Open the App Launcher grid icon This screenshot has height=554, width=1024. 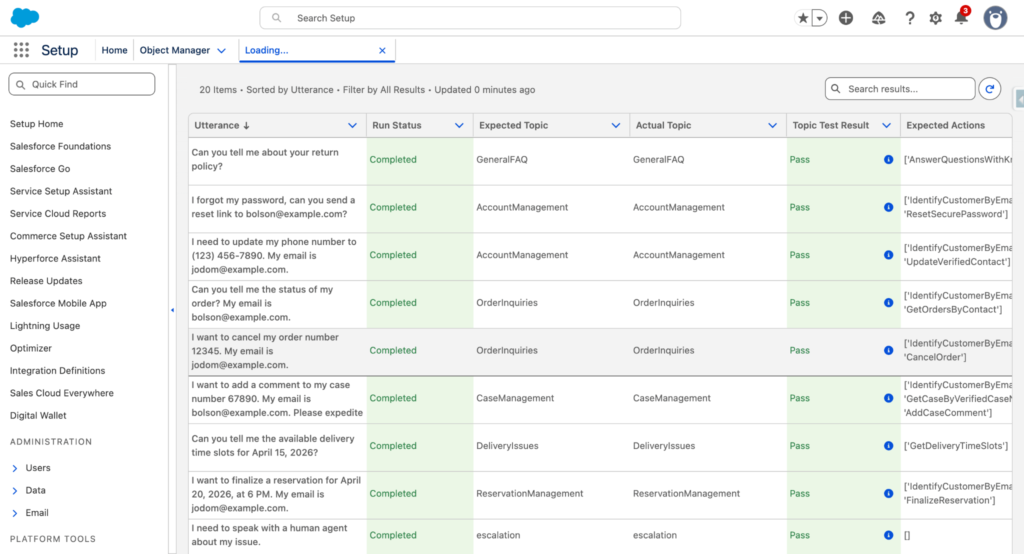click(21, 50)
